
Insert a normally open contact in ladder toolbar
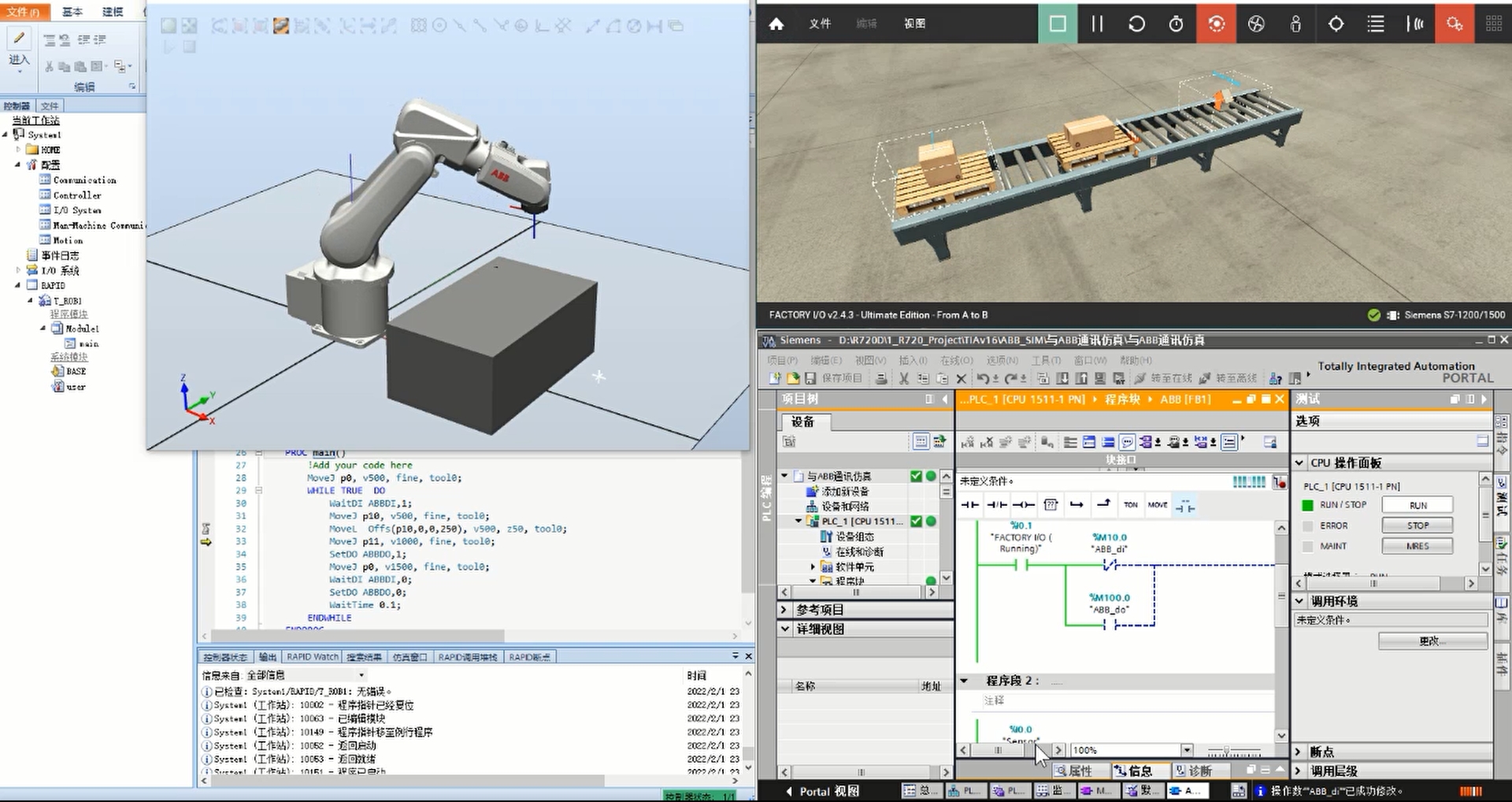coord(970,505)
